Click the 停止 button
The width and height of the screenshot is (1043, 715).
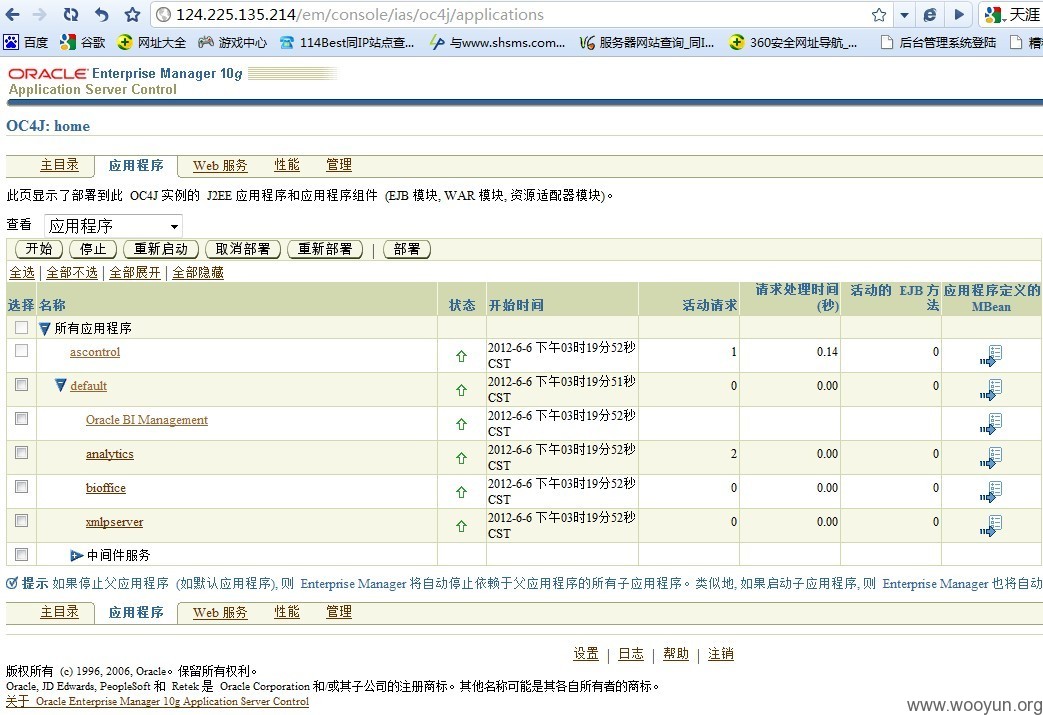click(x=93, y=249)
